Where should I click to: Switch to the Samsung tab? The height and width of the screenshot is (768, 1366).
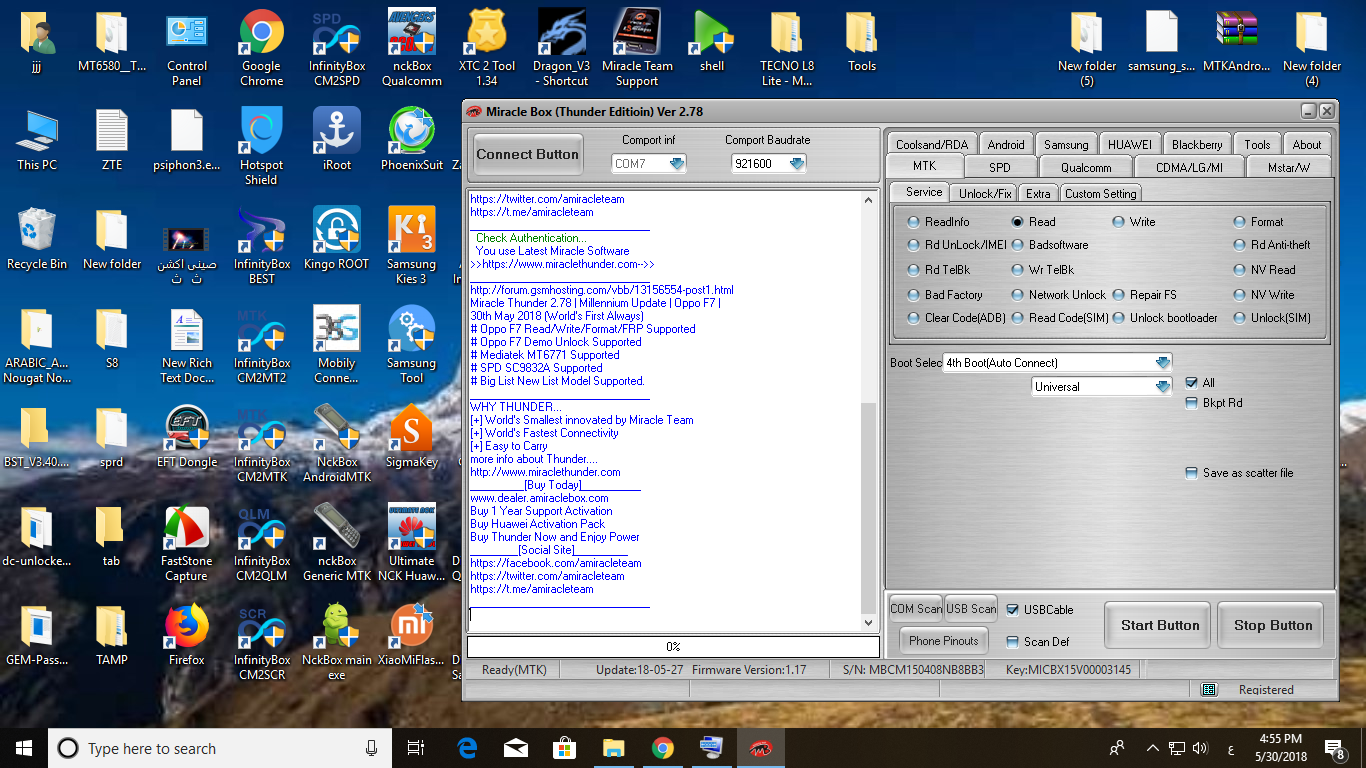pyautogui.click(x=1066, y=144)
